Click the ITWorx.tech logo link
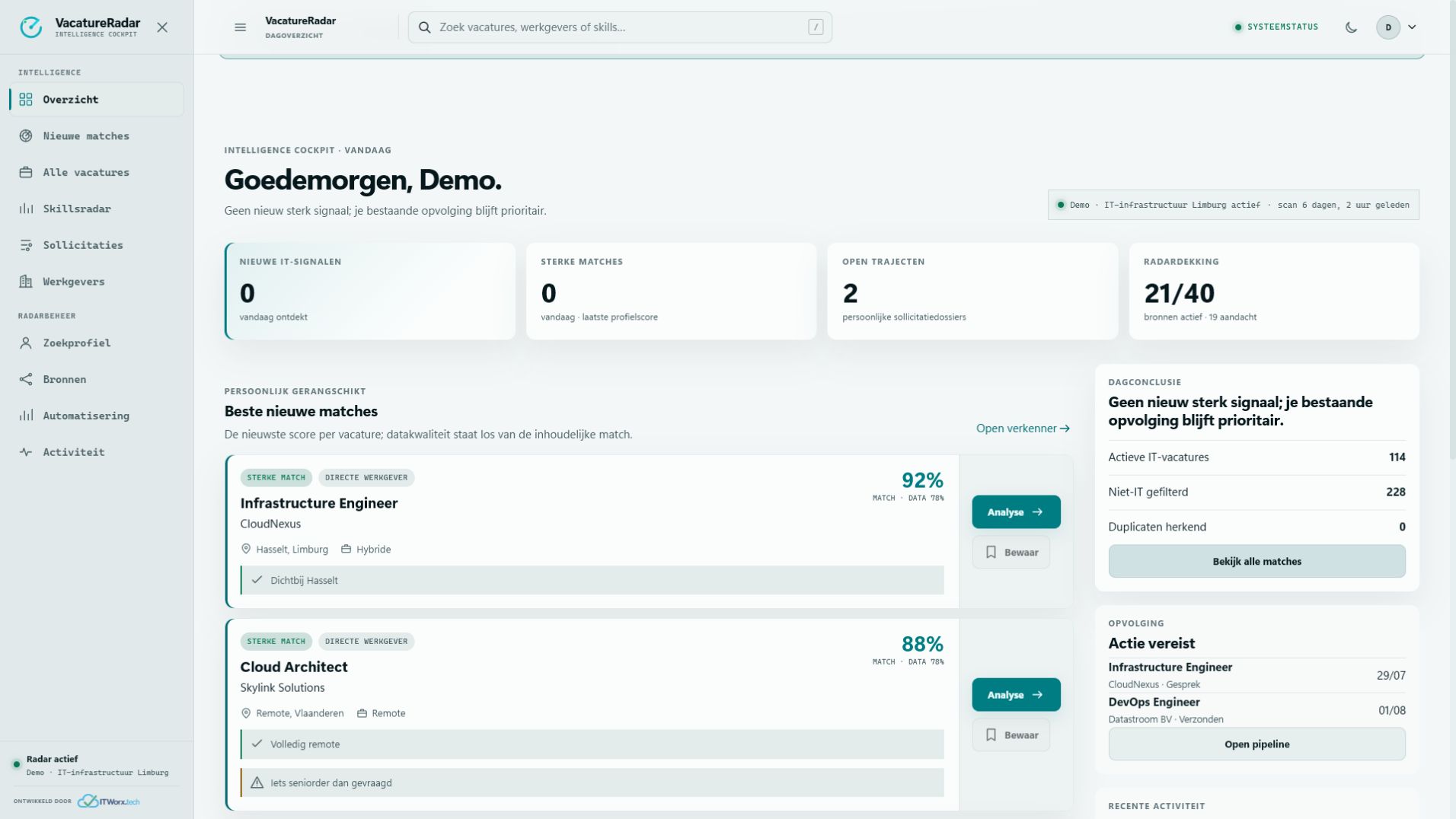 pyautogui.click(x=109, y=801)
